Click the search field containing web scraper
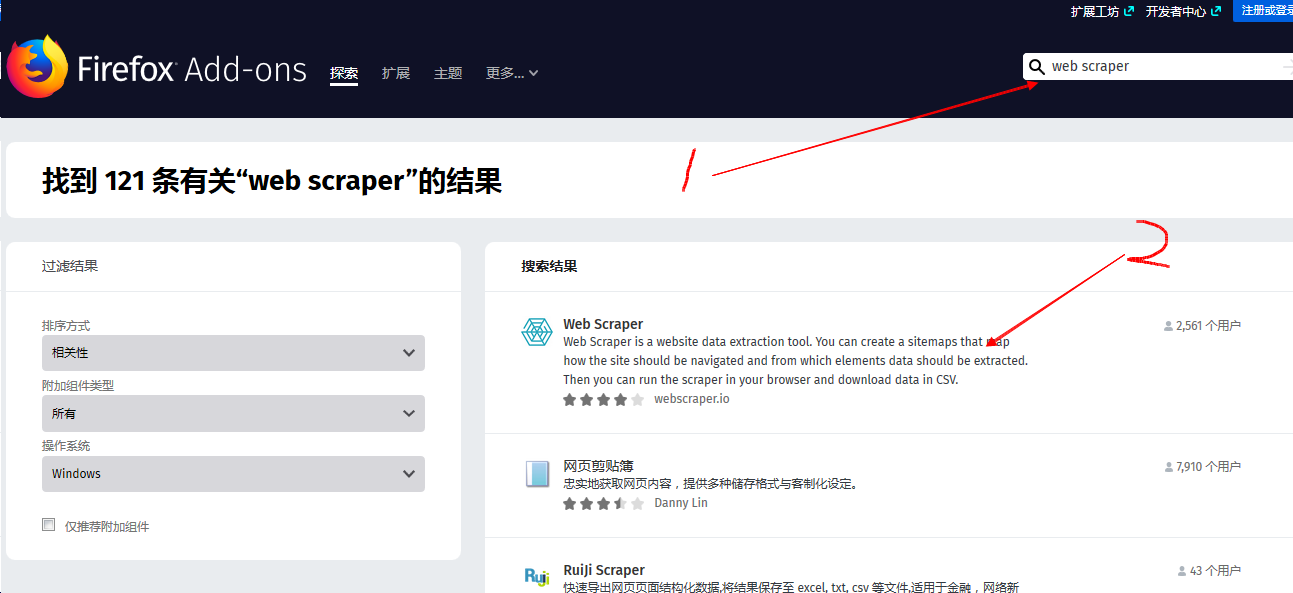1293x593 pixels. pyautogui.click(x=1160, y=66)
